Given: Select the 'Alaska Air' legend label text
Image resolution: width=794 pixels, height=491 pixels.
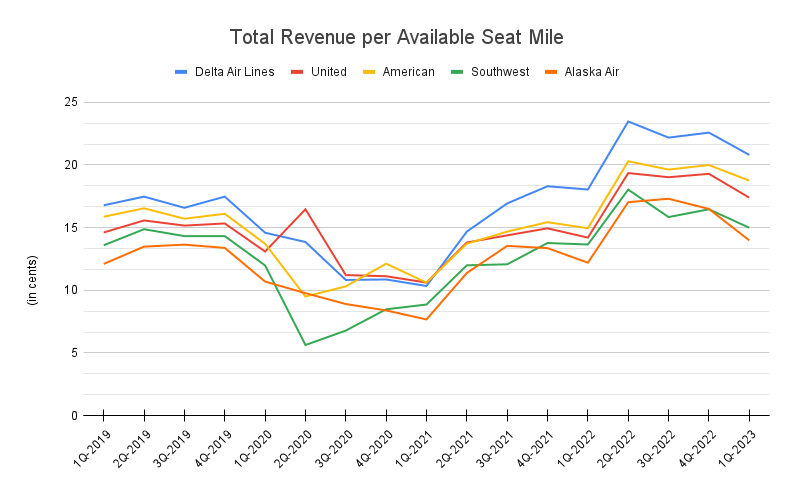Looking at the screenshot, I should tap(591, 72).
